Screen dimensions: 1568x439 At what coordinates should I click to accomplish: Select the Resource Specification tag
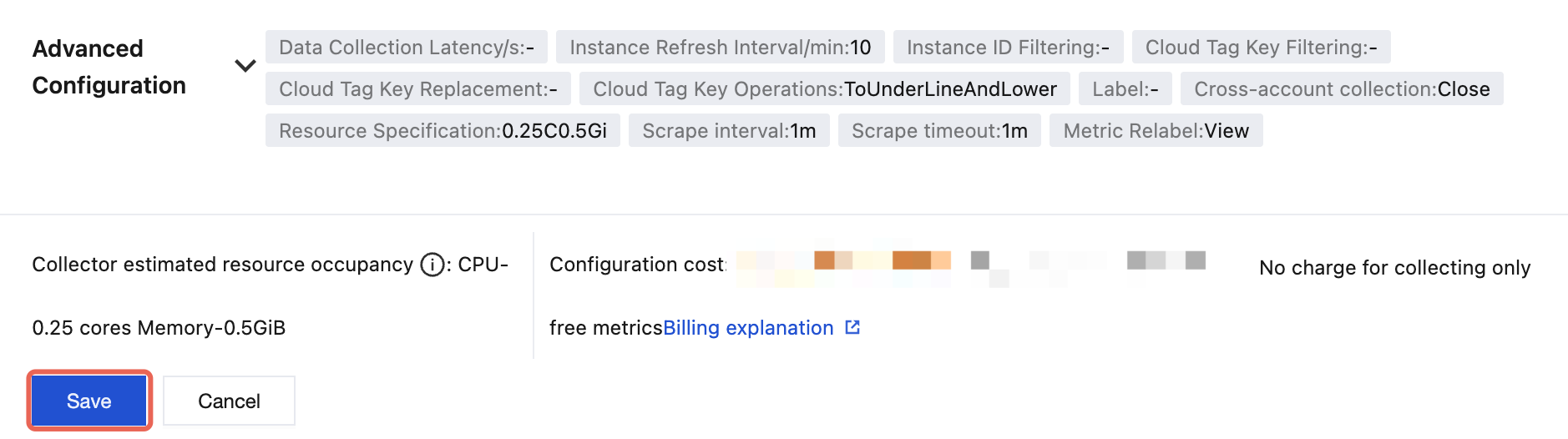[x=443, y=131]
